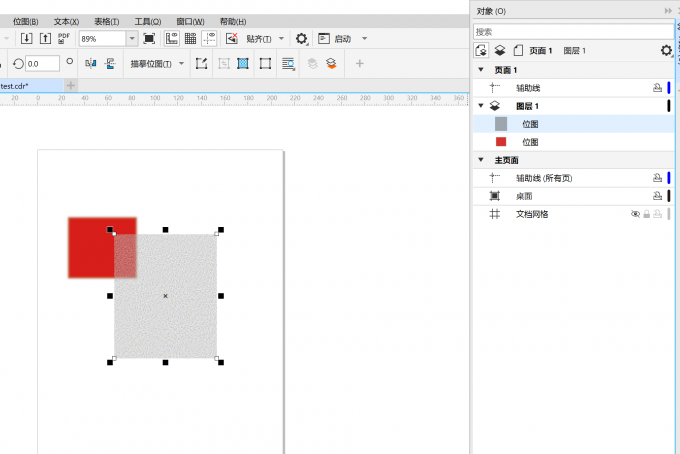Click the wrap text icon

click(288, 64)
